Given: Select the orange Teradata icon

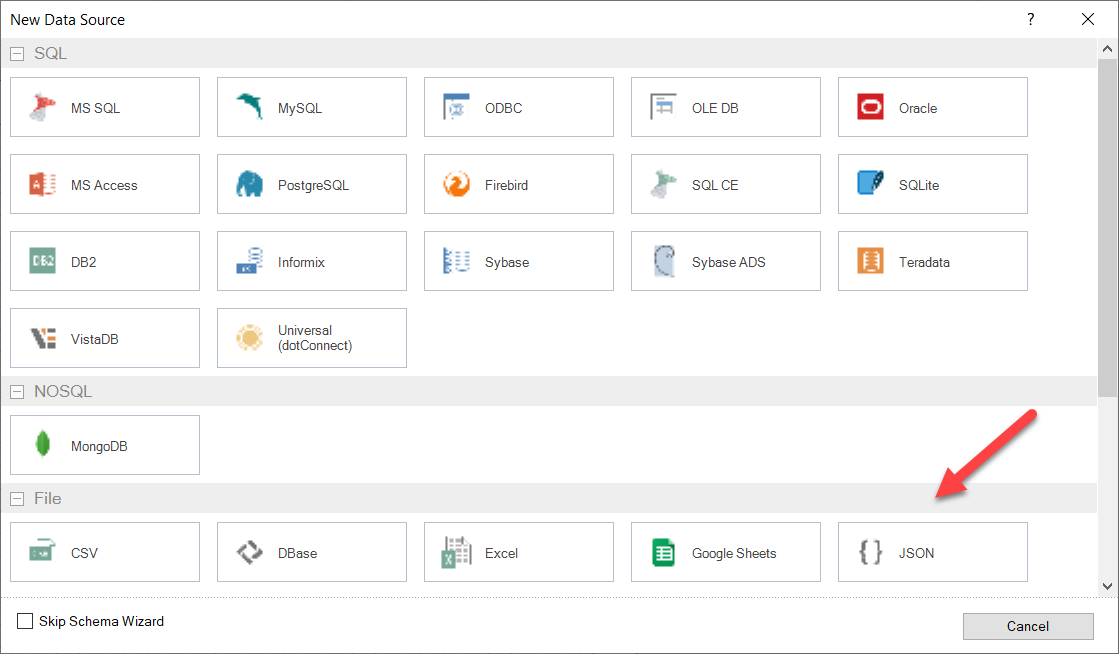Looking at the screenshot, I should (x=870, y=261).
